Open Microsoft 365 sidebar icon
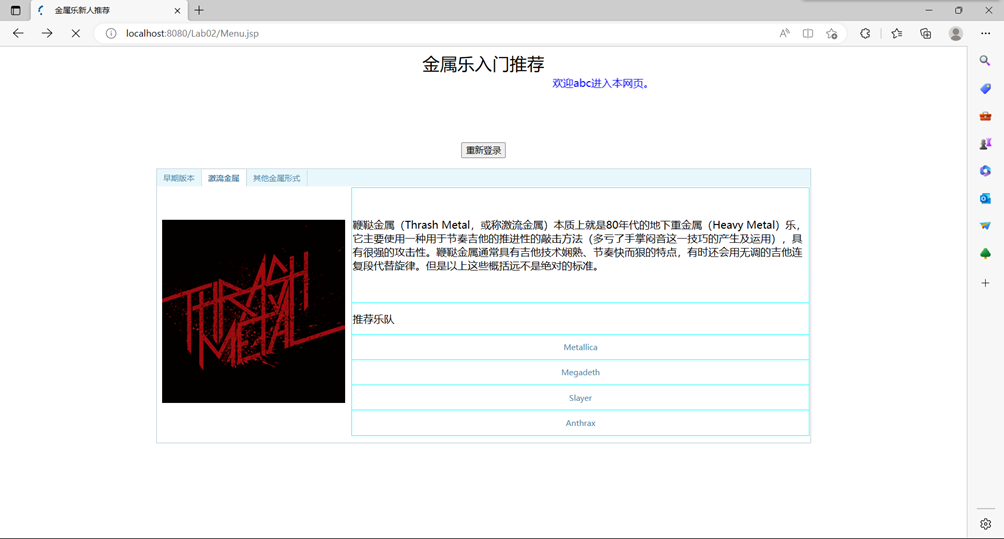The height and width of the screenshot is (539, 1004). [x=985, y=171]
